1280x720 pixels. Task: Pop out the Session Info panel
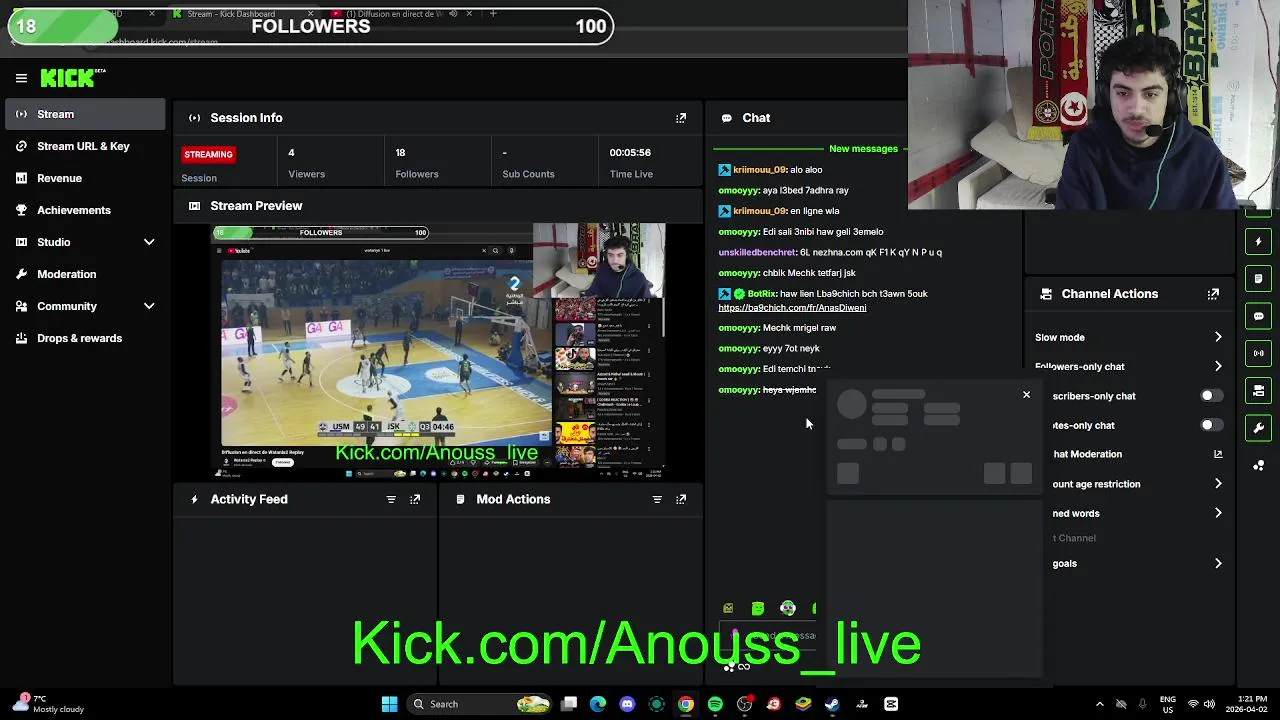point(681,118)
